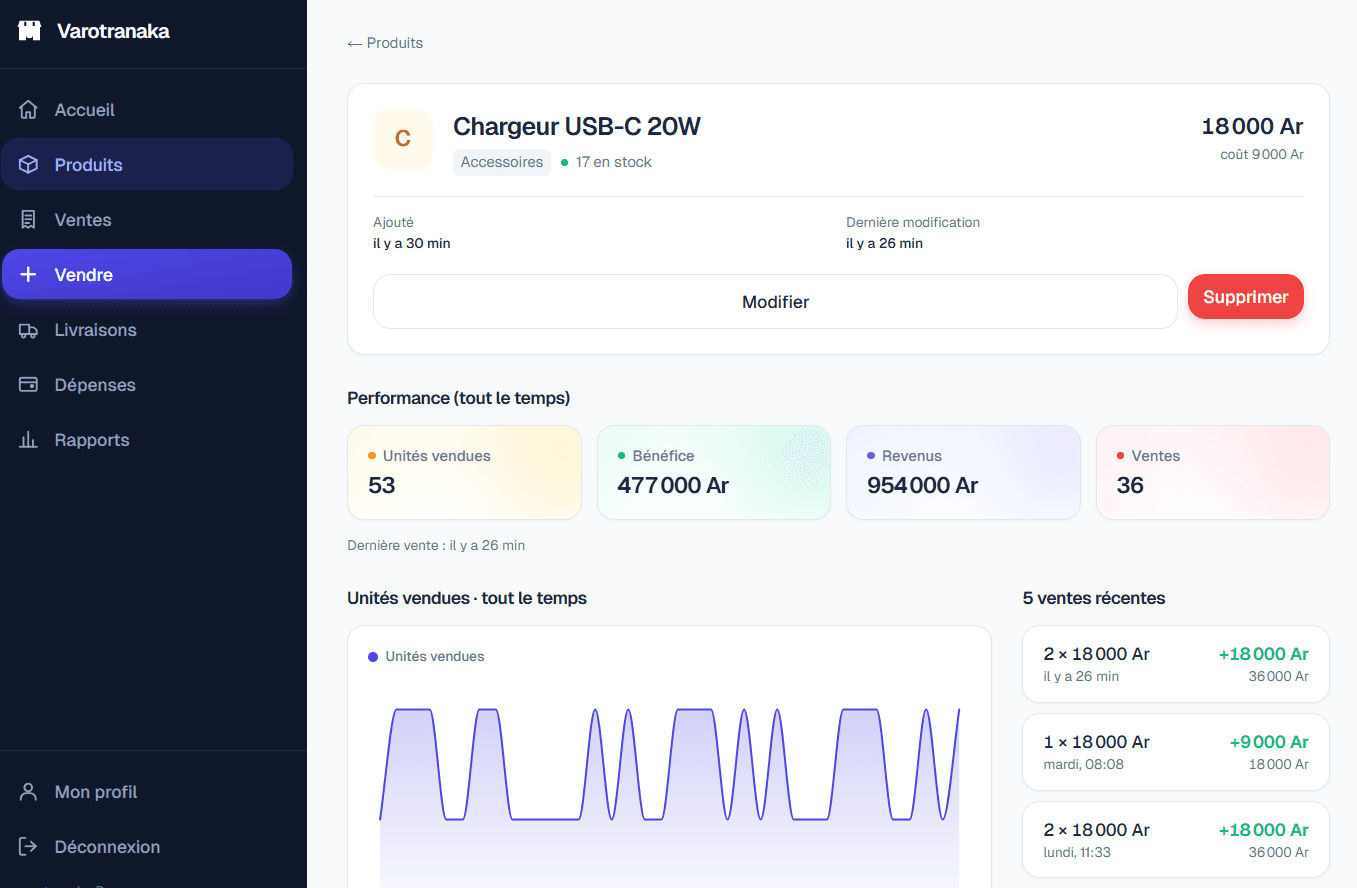Image resolution: width=1357 pixels, height=888 pixels.
Task: Click the Unités vendues chart legend dot
Action: click(373, 657)
